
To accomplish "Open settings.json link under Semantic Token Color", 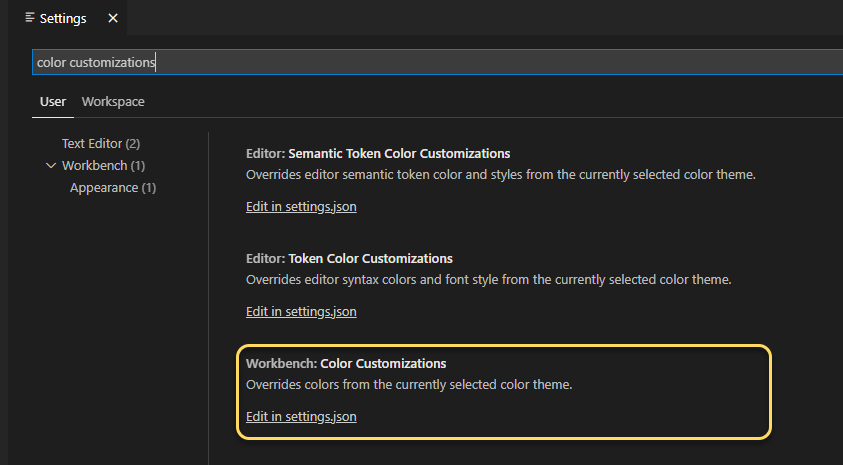I will click(x=301, y=207).
